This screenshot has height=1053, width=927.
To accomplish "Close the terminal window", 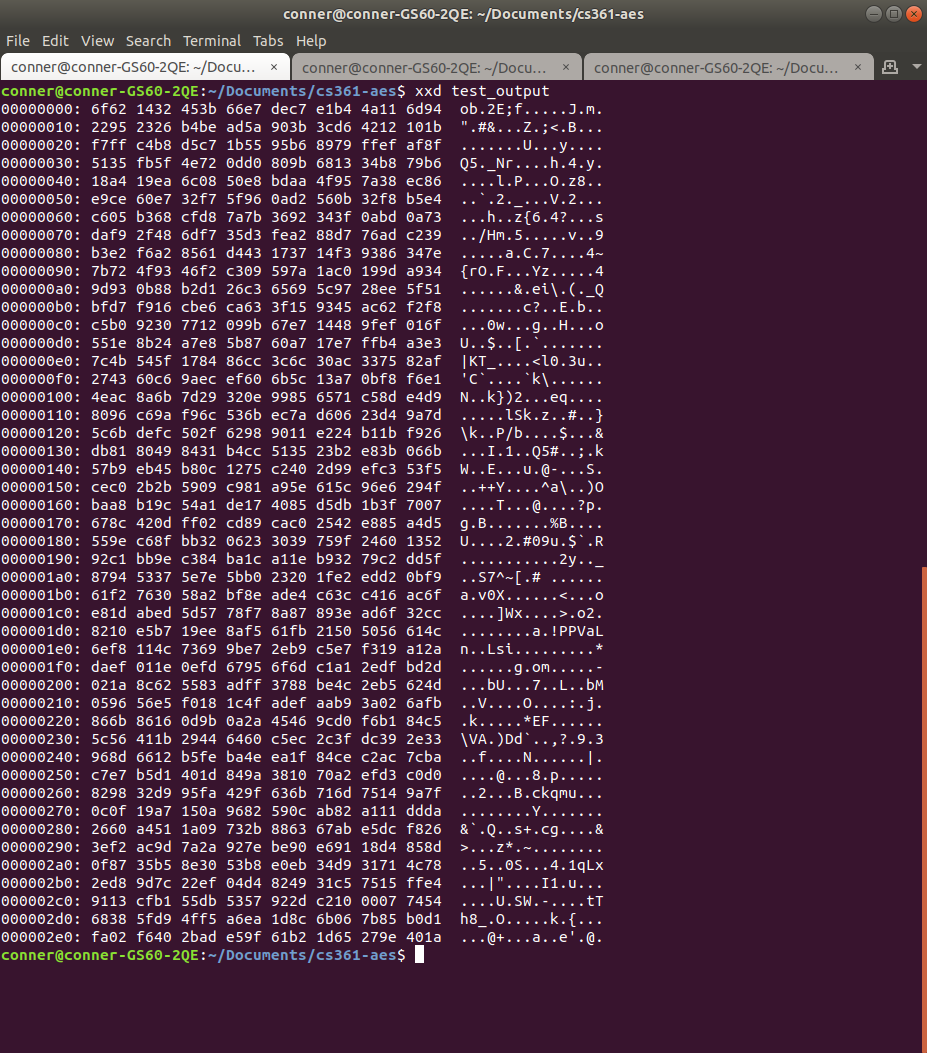I will click(914, 14).
